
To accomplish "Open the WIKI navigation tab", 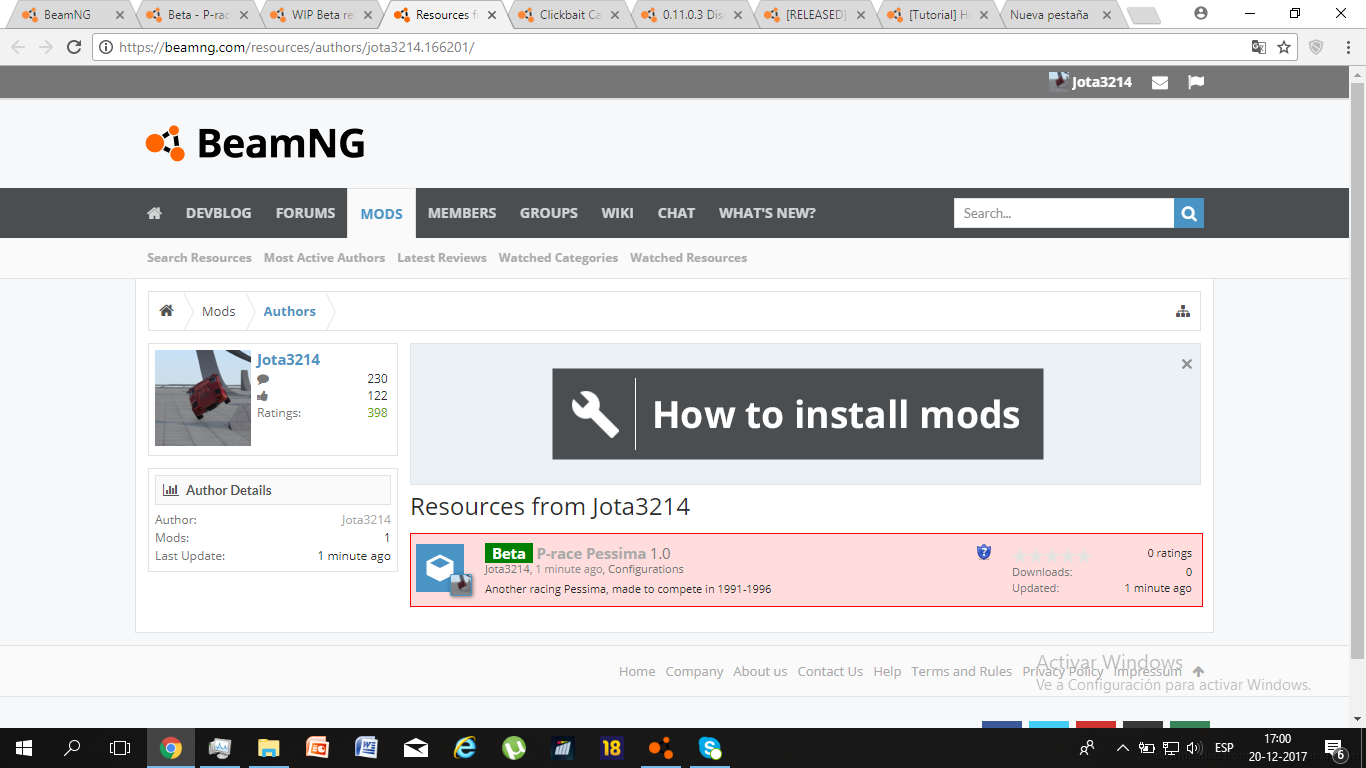I will click(618, 213).
